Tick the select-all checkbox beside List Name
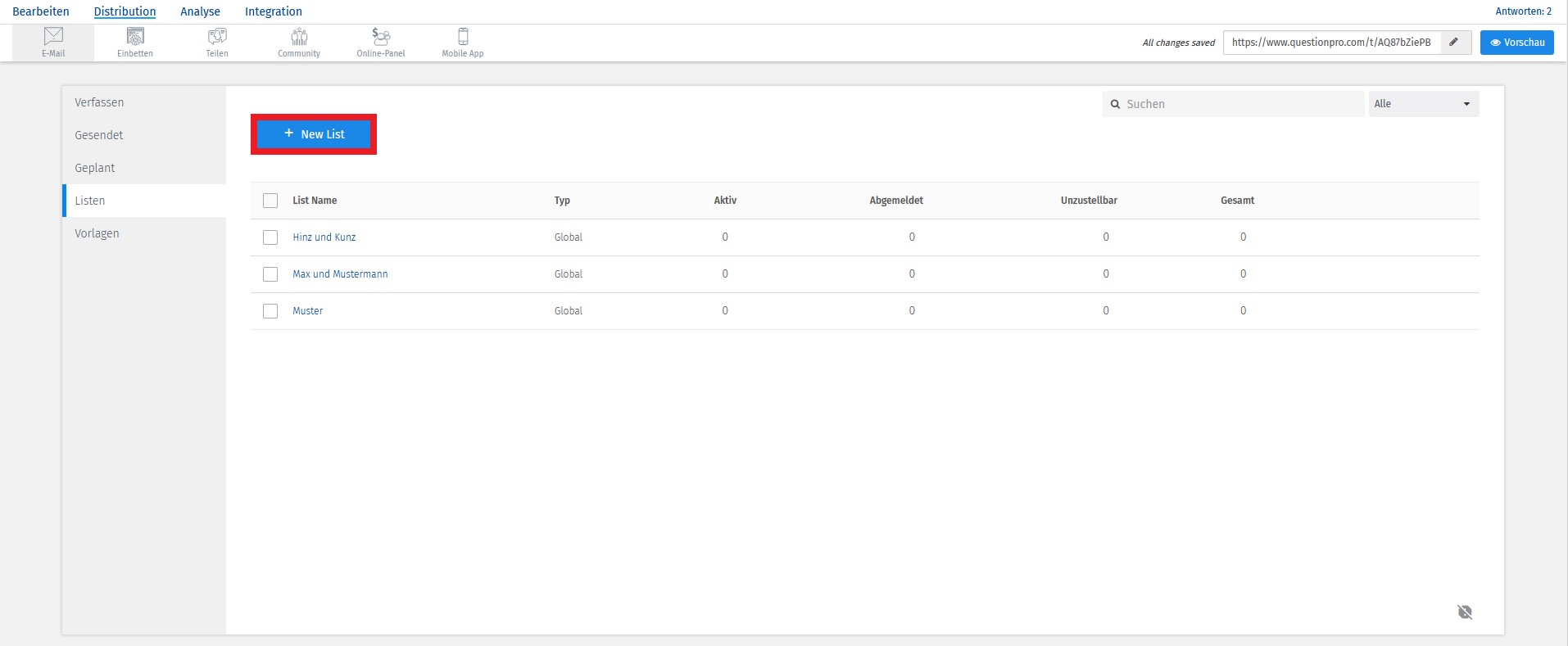The image size is (1568, 646). [270, 201]
